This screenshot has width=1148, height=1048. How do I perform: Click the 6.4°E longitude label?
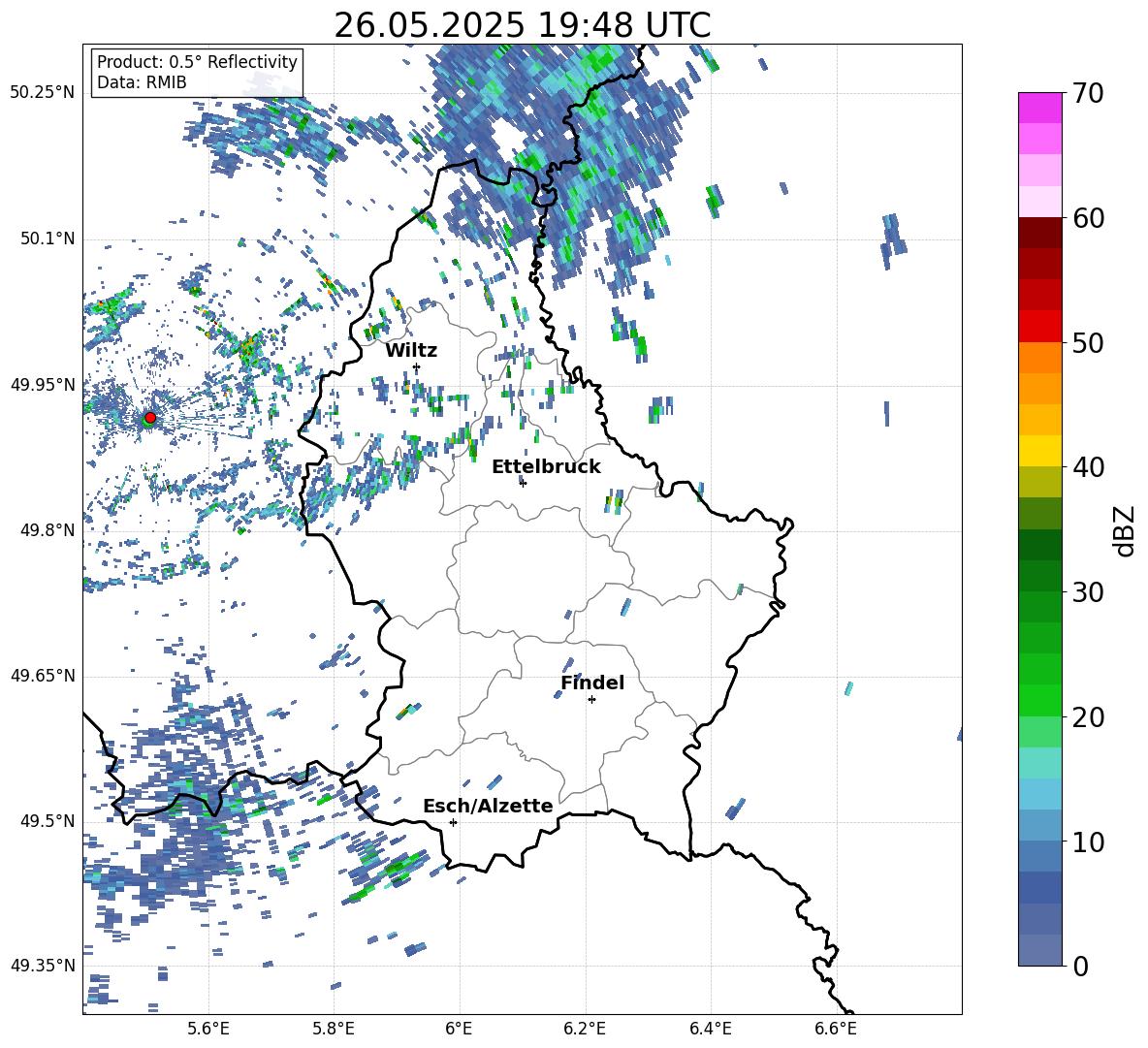[710, 1029]
